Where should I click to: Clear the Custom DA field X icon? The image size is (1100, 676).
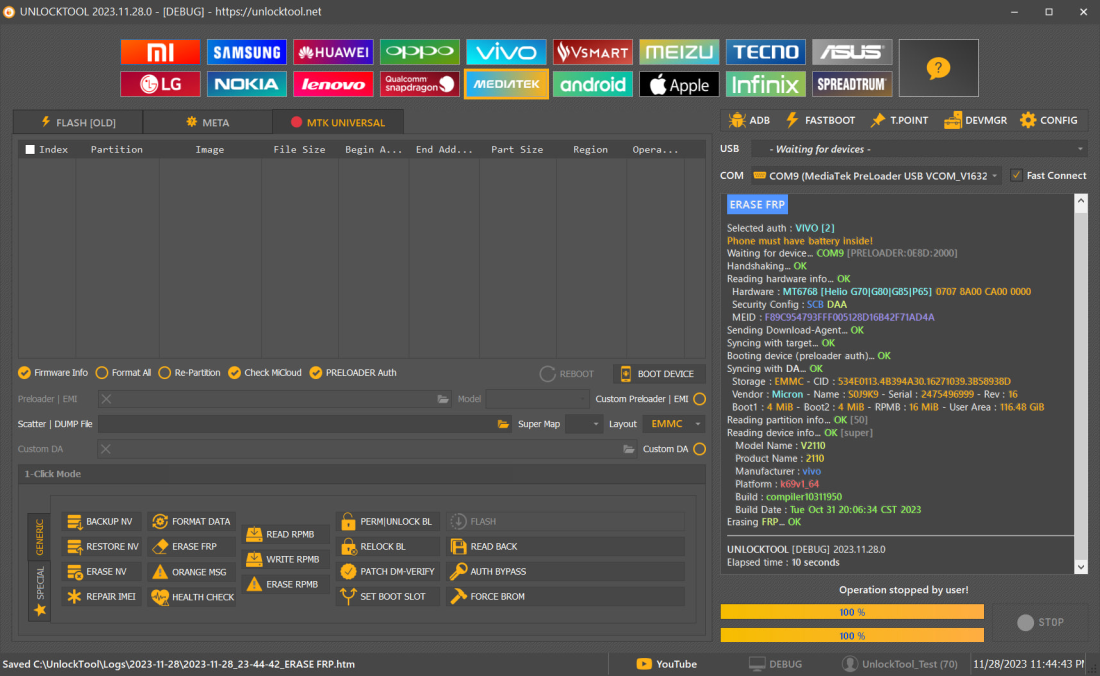[106, 449]
